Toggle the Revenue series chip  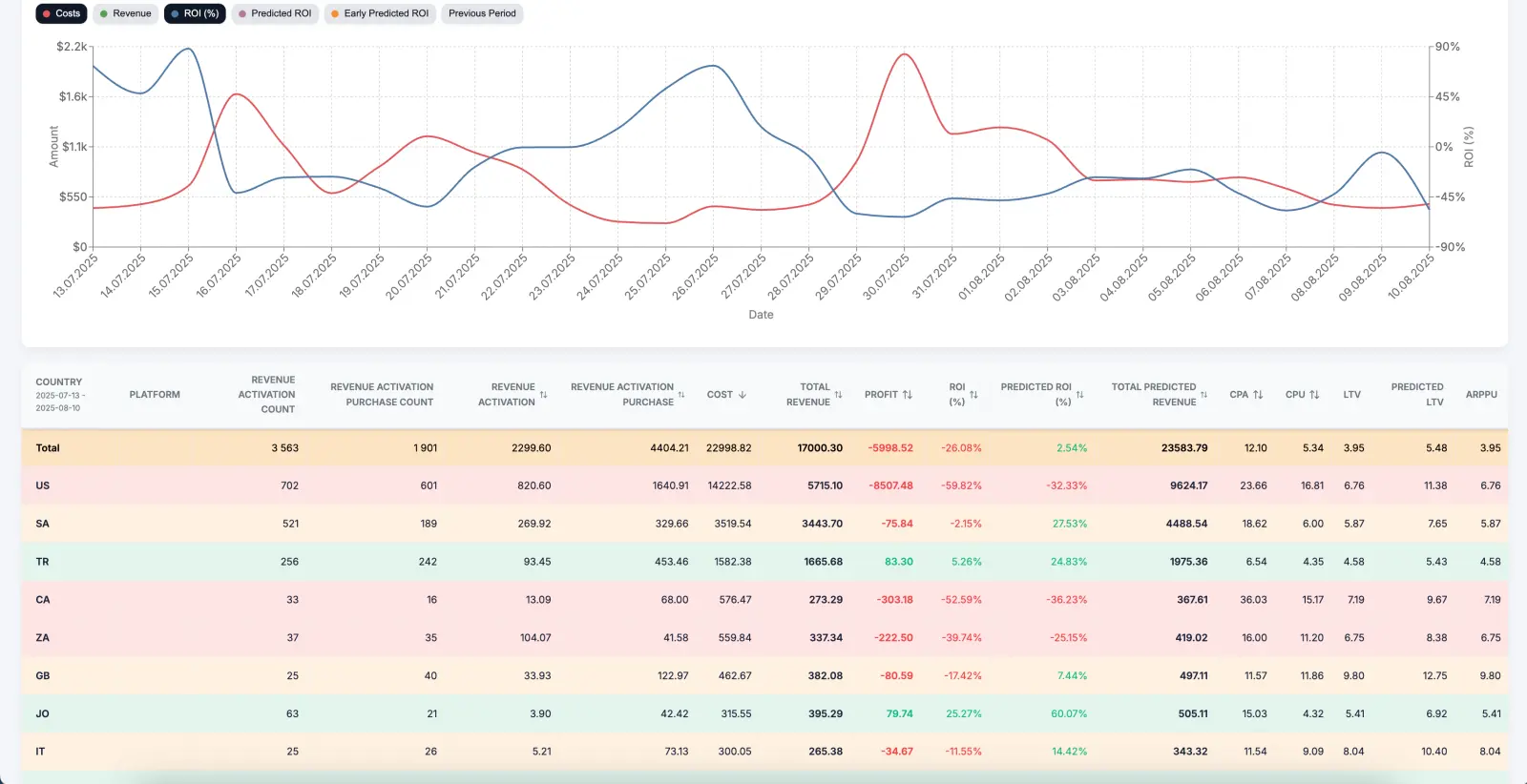pos(126,13)
